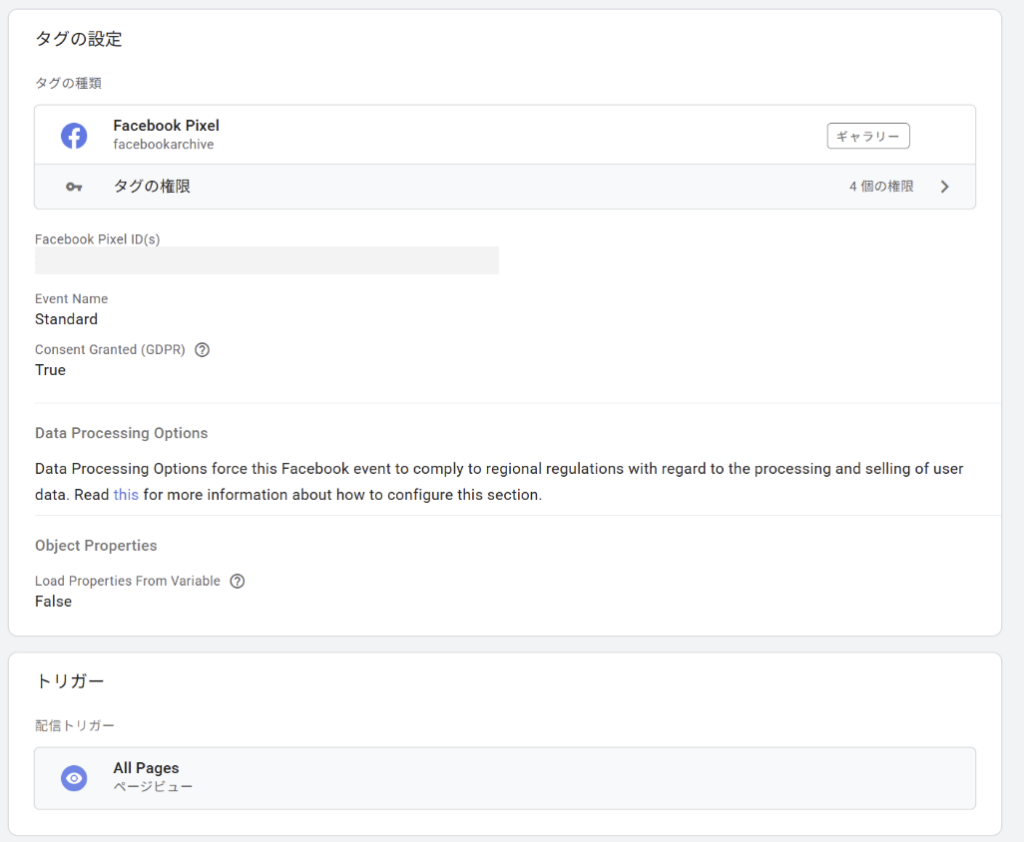Click the key icon beside タグの権限
Image resolution: width=1024 pixels, height=842 pixels.
point(74,187)
